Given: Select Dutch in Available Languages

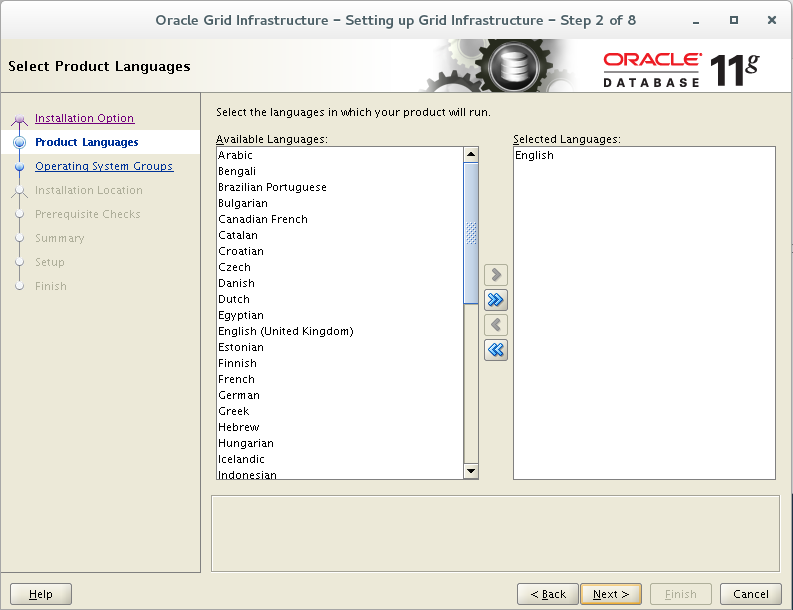Looking at the screenshot, I should click(x=339, y=299).
